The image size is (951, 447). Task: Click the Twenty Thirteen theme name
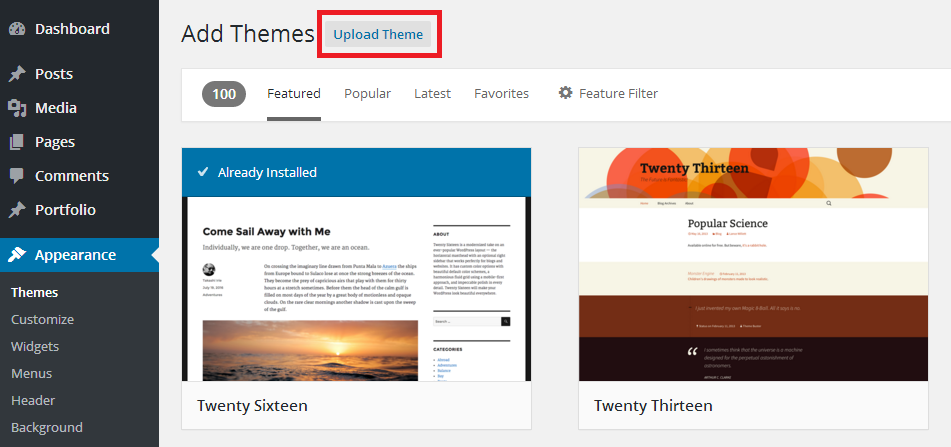653,405
